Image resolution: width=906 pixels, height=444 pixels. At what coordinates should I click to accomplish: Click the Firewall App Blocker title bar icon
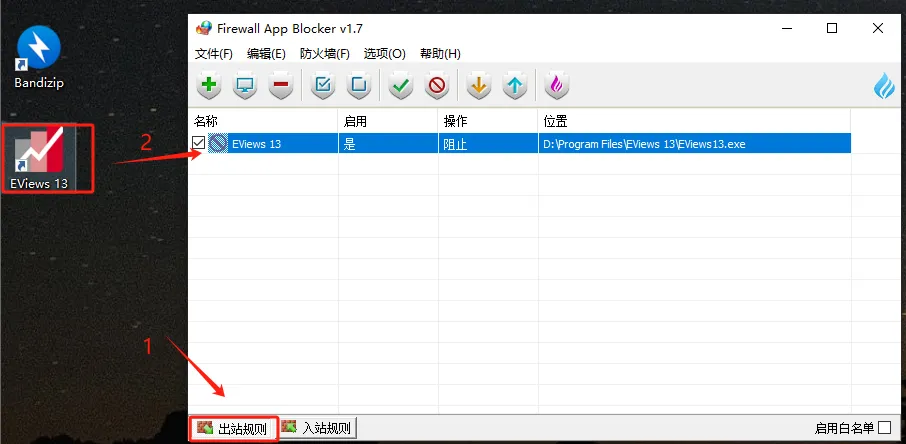(x=204, y=28)
